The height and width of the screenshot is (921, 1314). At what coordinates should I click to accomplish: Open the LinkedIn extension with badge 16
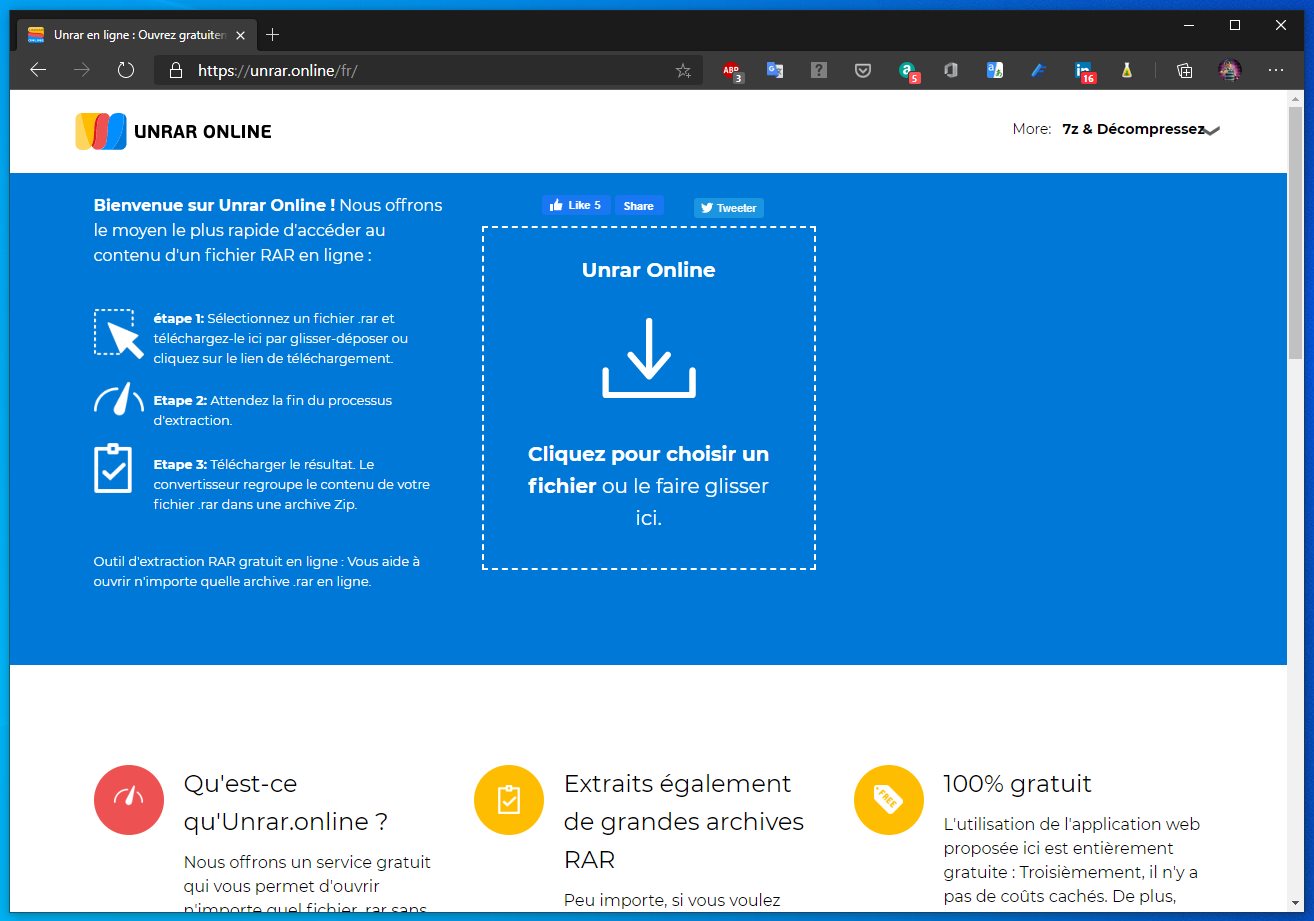1084,71
